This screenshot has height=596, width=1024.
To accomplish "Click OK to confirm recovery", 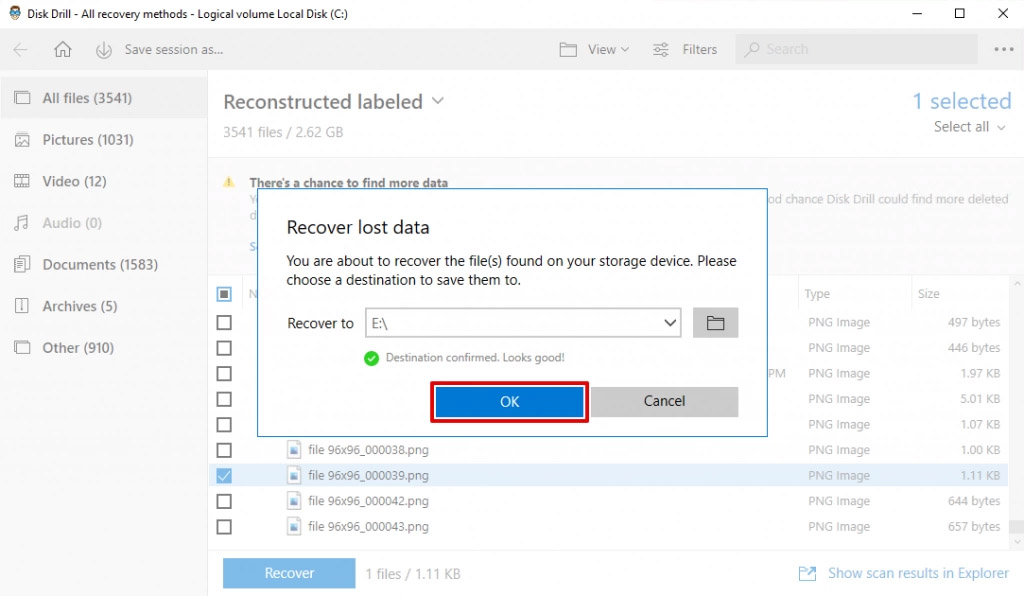I will [509, 401].
